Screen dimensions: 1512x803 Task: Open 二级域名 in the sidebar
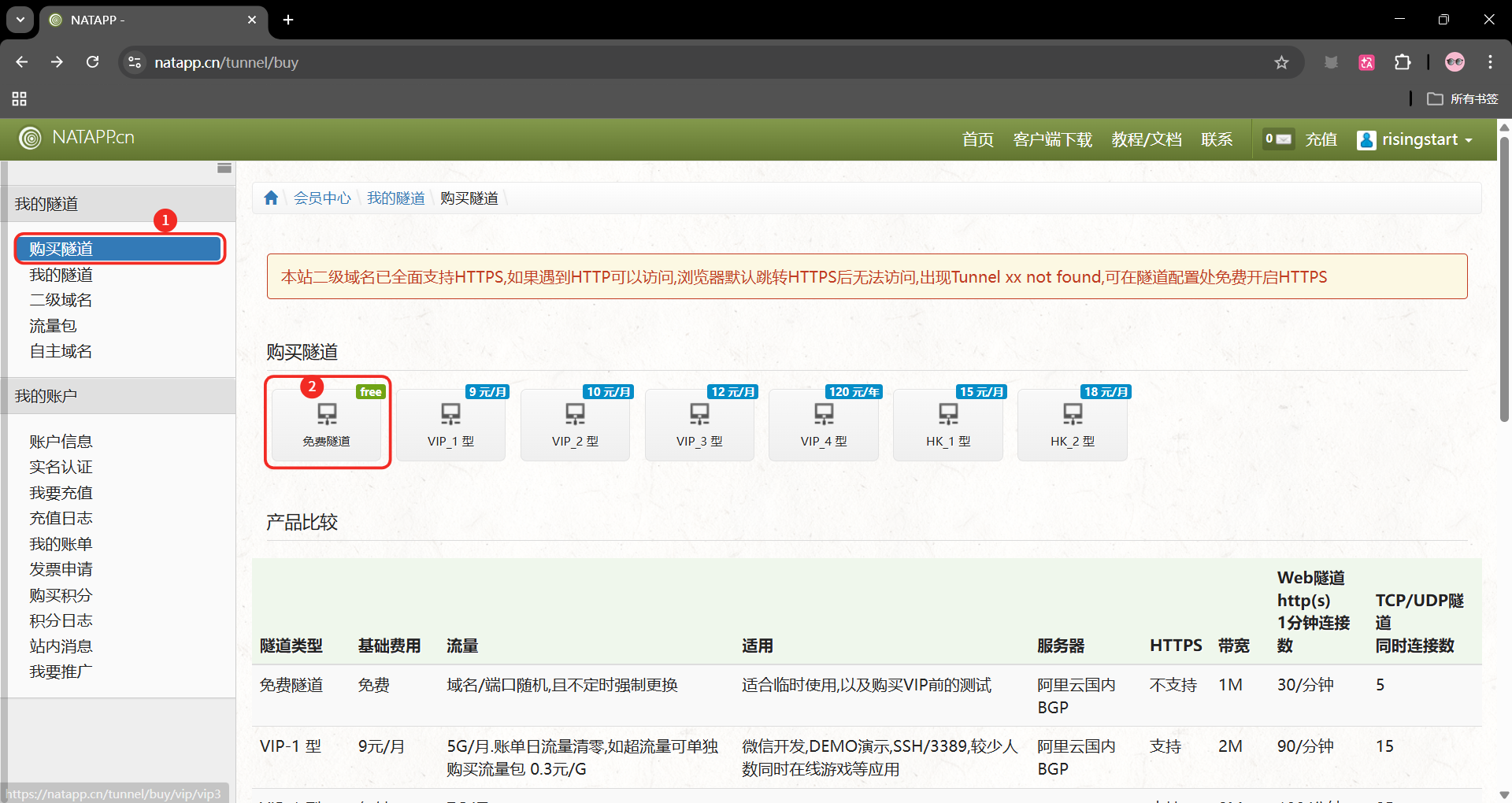61,300
